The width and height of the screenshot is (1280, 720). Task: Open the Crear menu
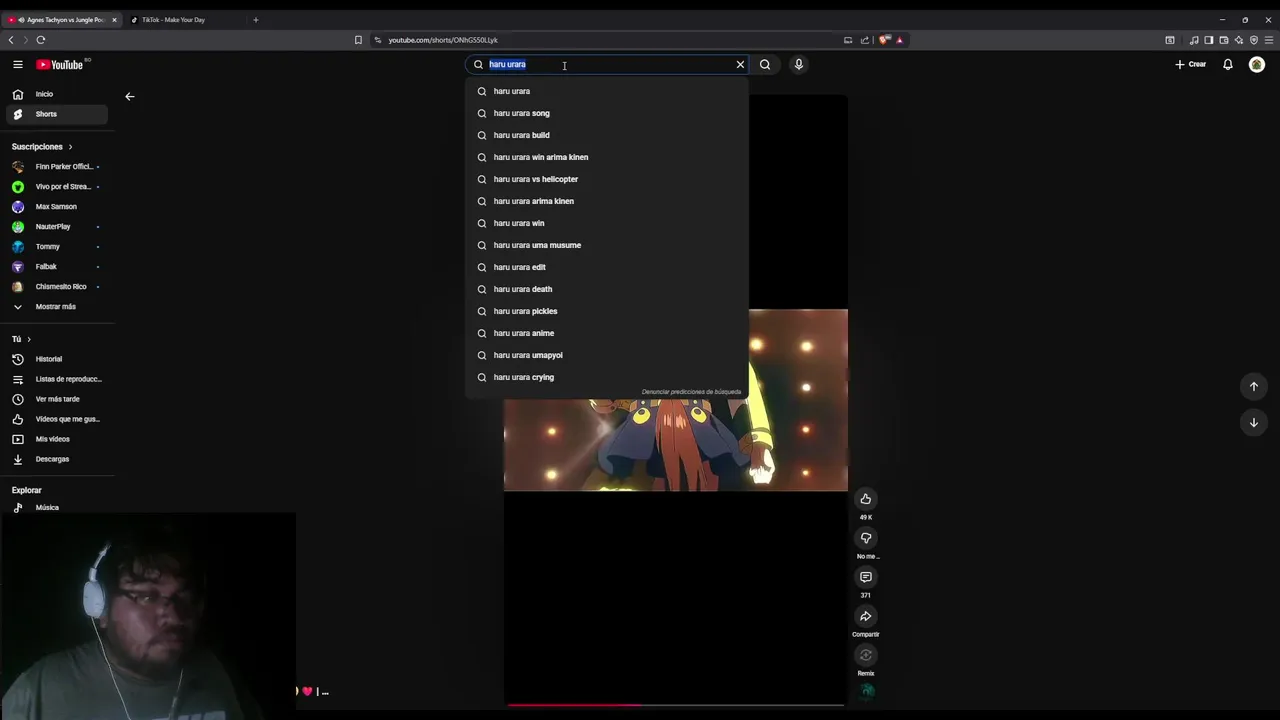1190,64
